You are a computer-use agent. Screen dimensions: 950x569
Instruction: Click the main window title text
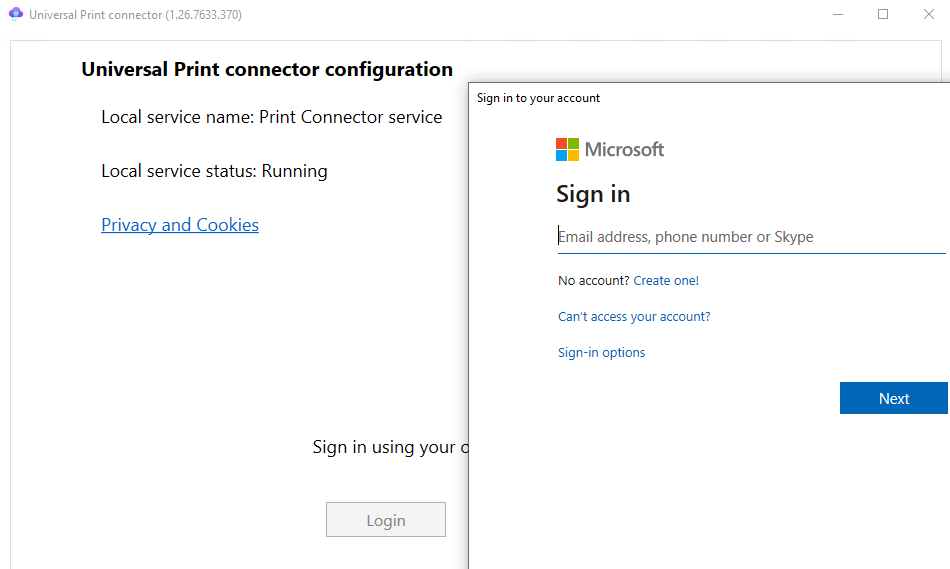pos(135,15)
